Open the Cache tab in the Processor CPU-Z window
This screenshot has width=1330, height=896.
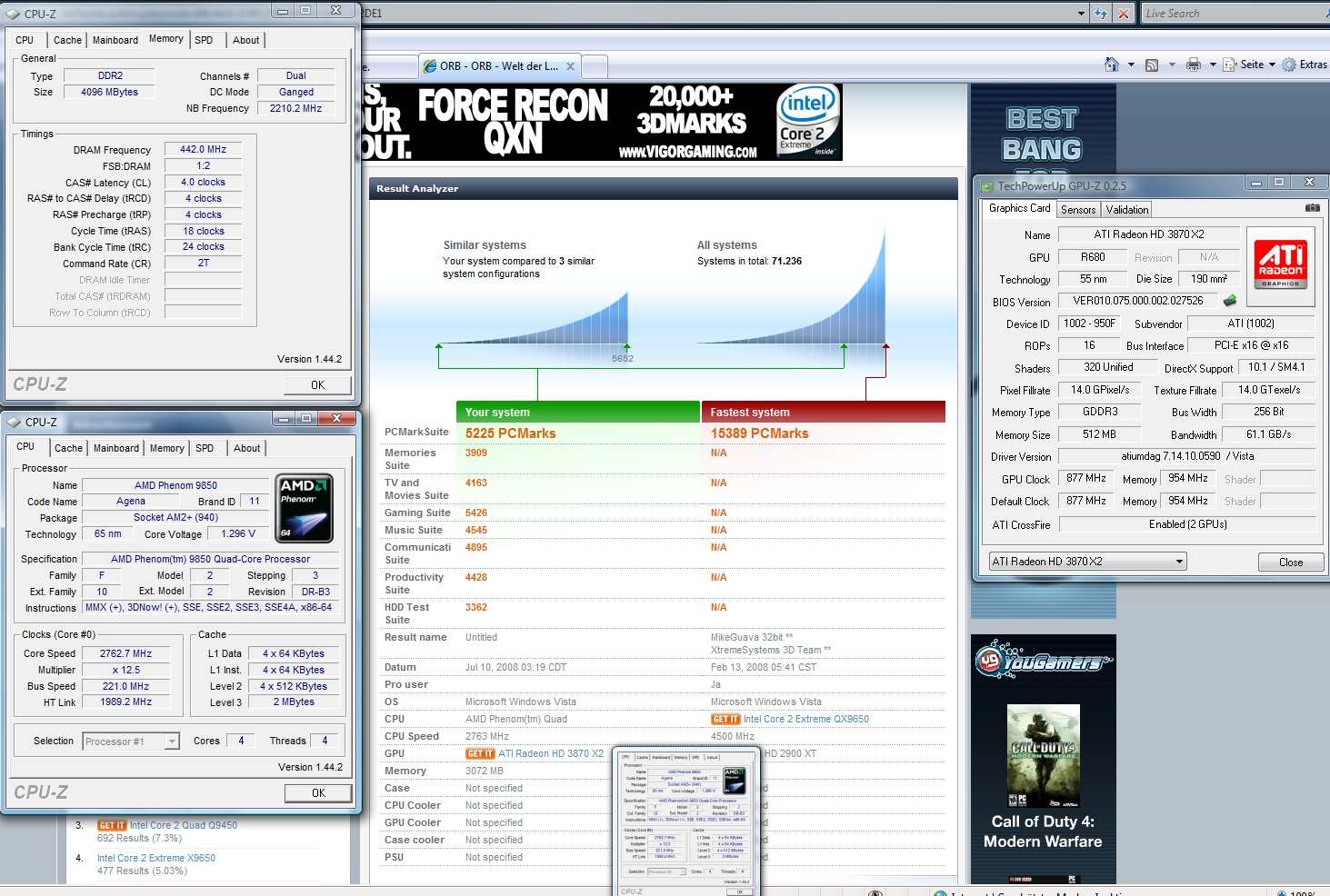68,448
